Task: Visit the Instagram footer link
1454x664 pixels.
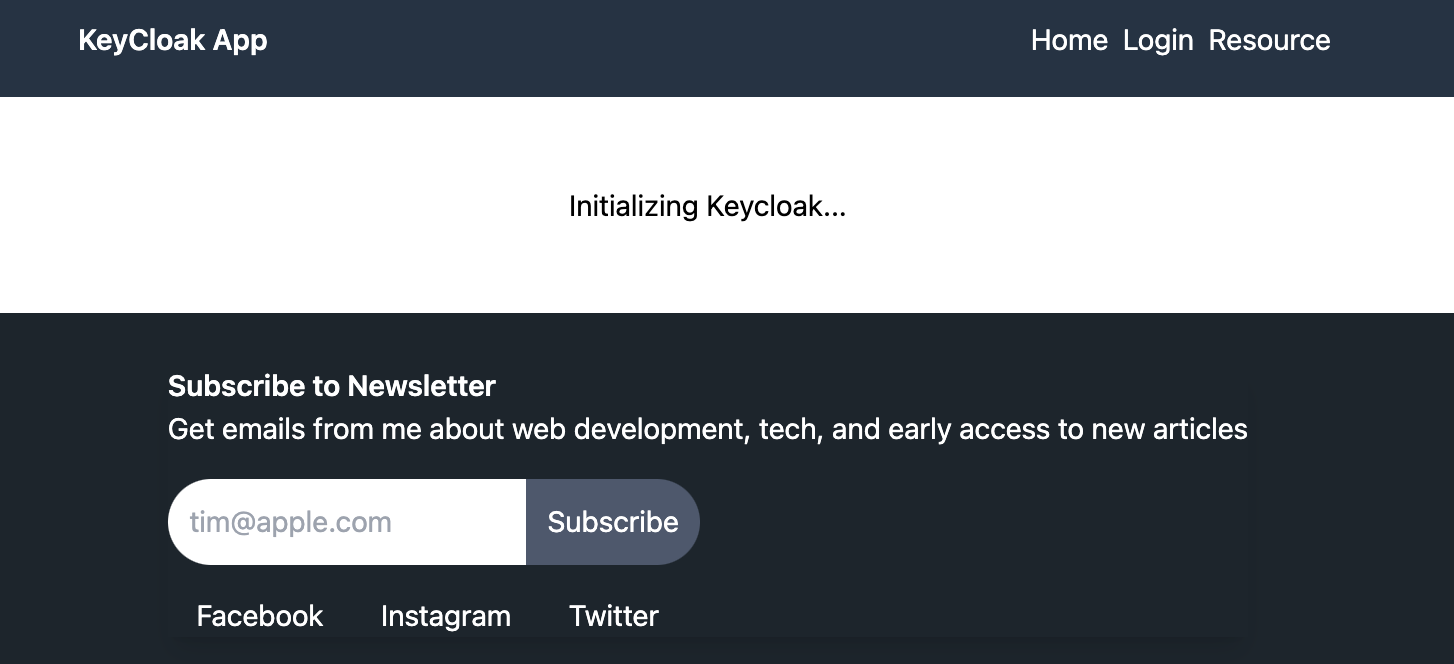Action: (x=446, y=616)
